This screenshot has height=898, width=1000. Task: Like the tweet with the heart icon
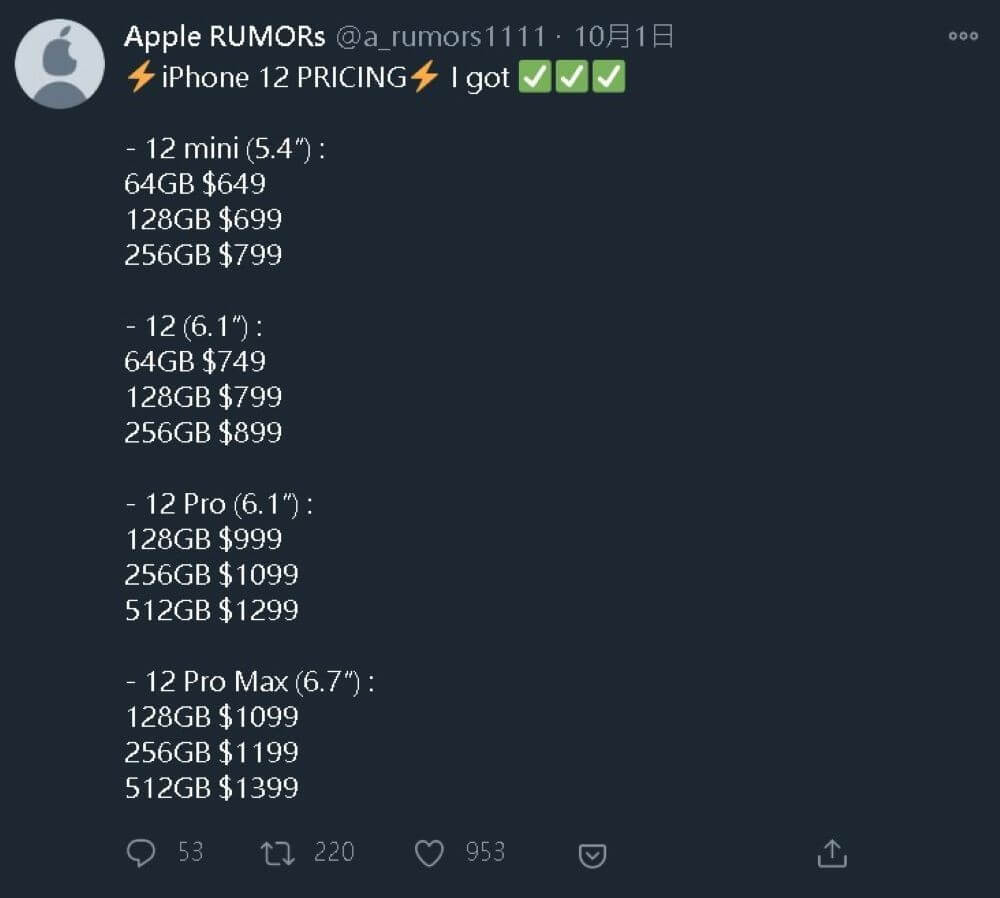tap(429, 853)
